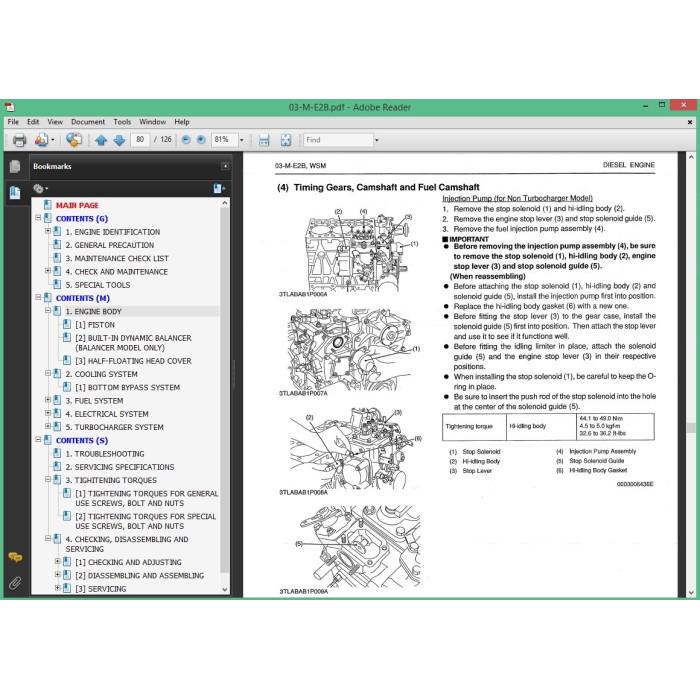Viewport: 700px width, 700px height.
Task: Go to next page with down arrow
Action: [119, 140]
